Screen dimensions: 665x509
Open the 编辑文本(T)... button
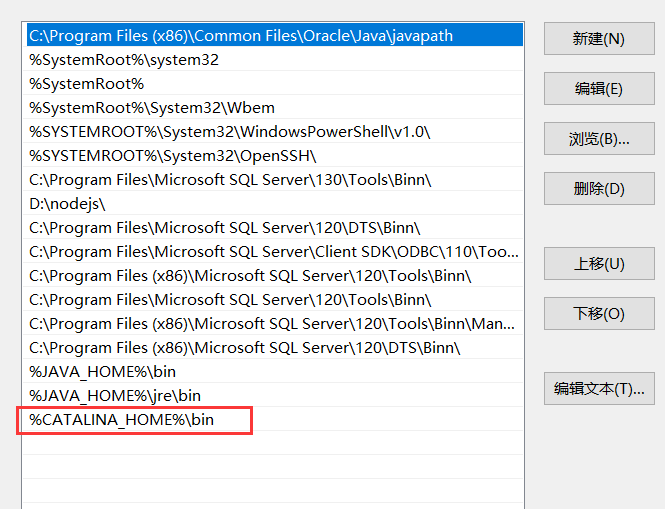click(598, 389)
